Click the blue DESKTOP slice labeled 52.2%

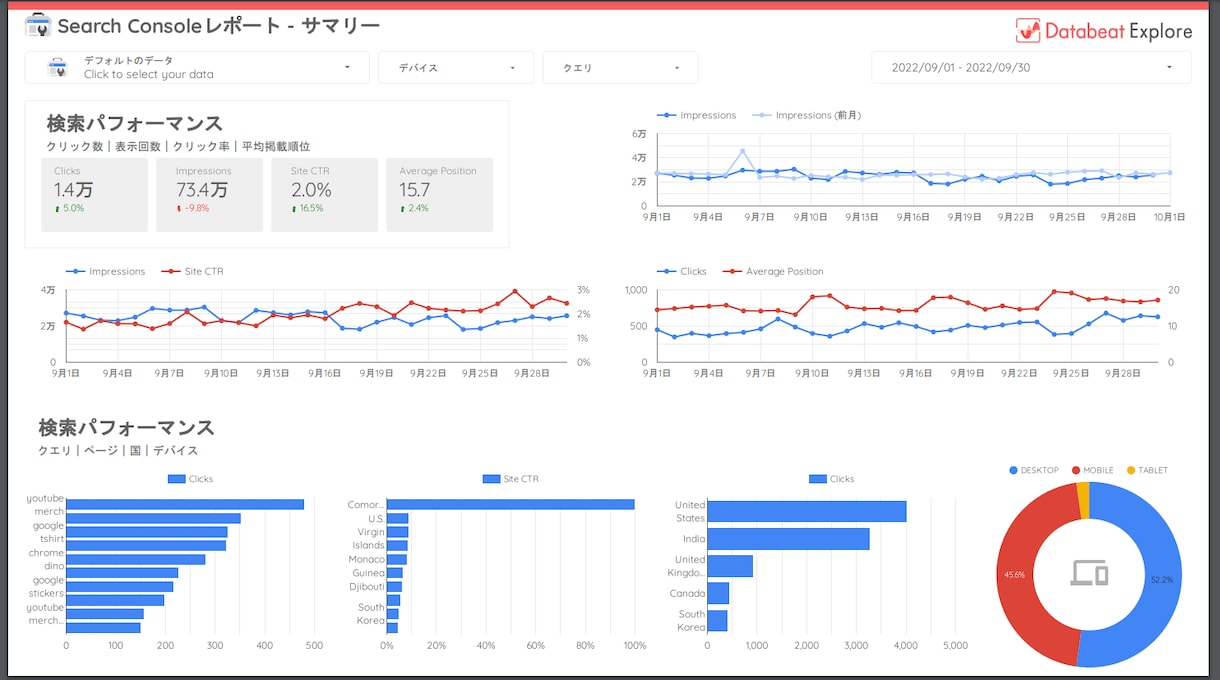click(x=1160, y=580)
